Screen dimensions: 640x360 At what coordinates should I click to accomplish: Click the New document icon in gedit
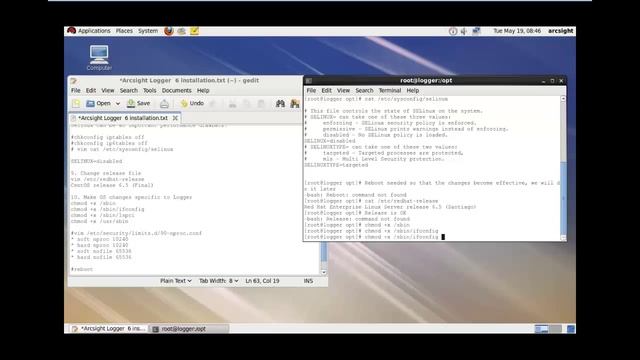pyautogui.click(x=76, y=104)
